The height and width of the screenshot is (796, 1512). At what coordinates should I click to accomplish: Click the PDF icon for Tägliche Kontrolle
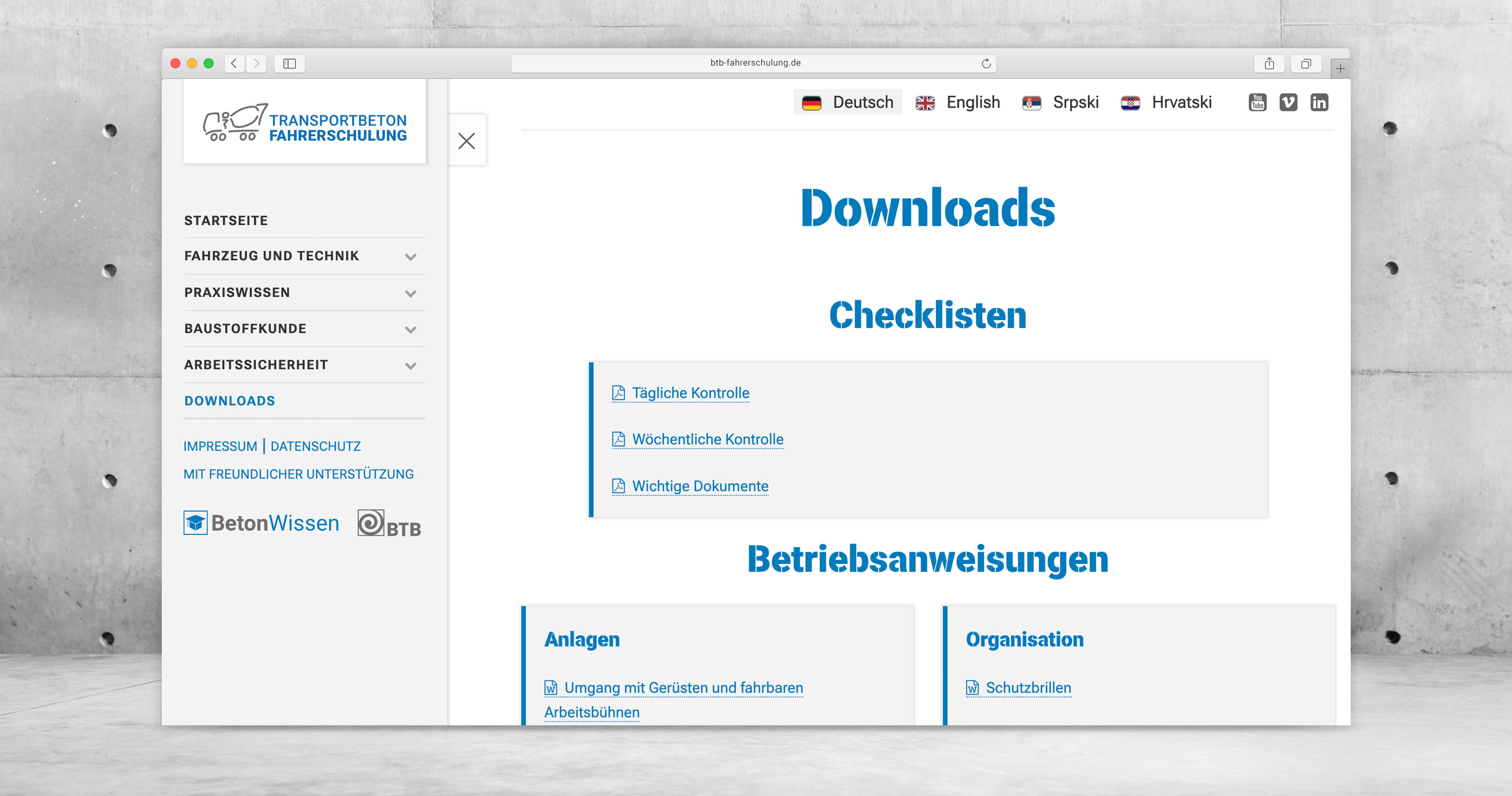[x=618, y=393]
